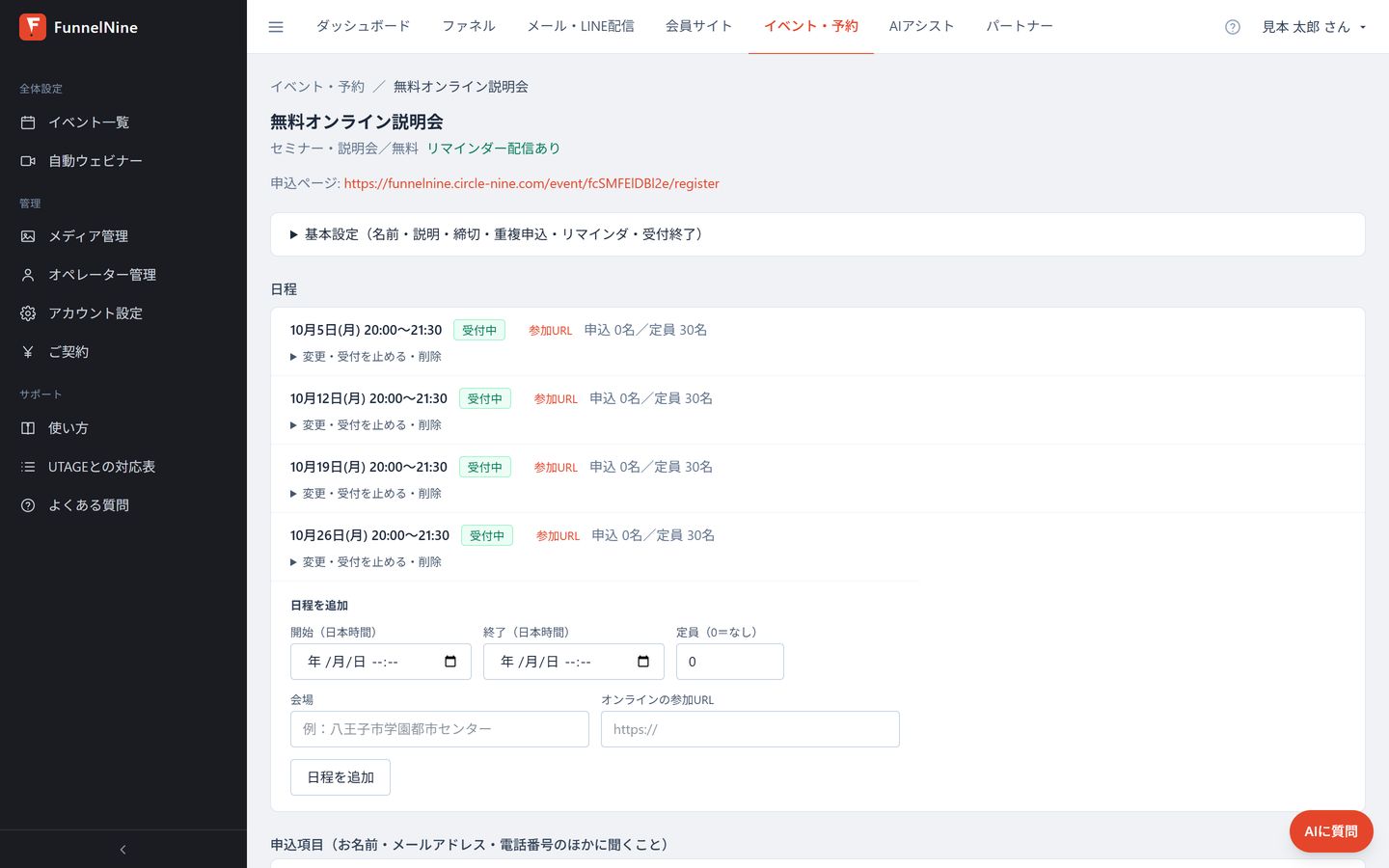Click the 日程を追加 button

pyautogui.click(x=340, y=777)
